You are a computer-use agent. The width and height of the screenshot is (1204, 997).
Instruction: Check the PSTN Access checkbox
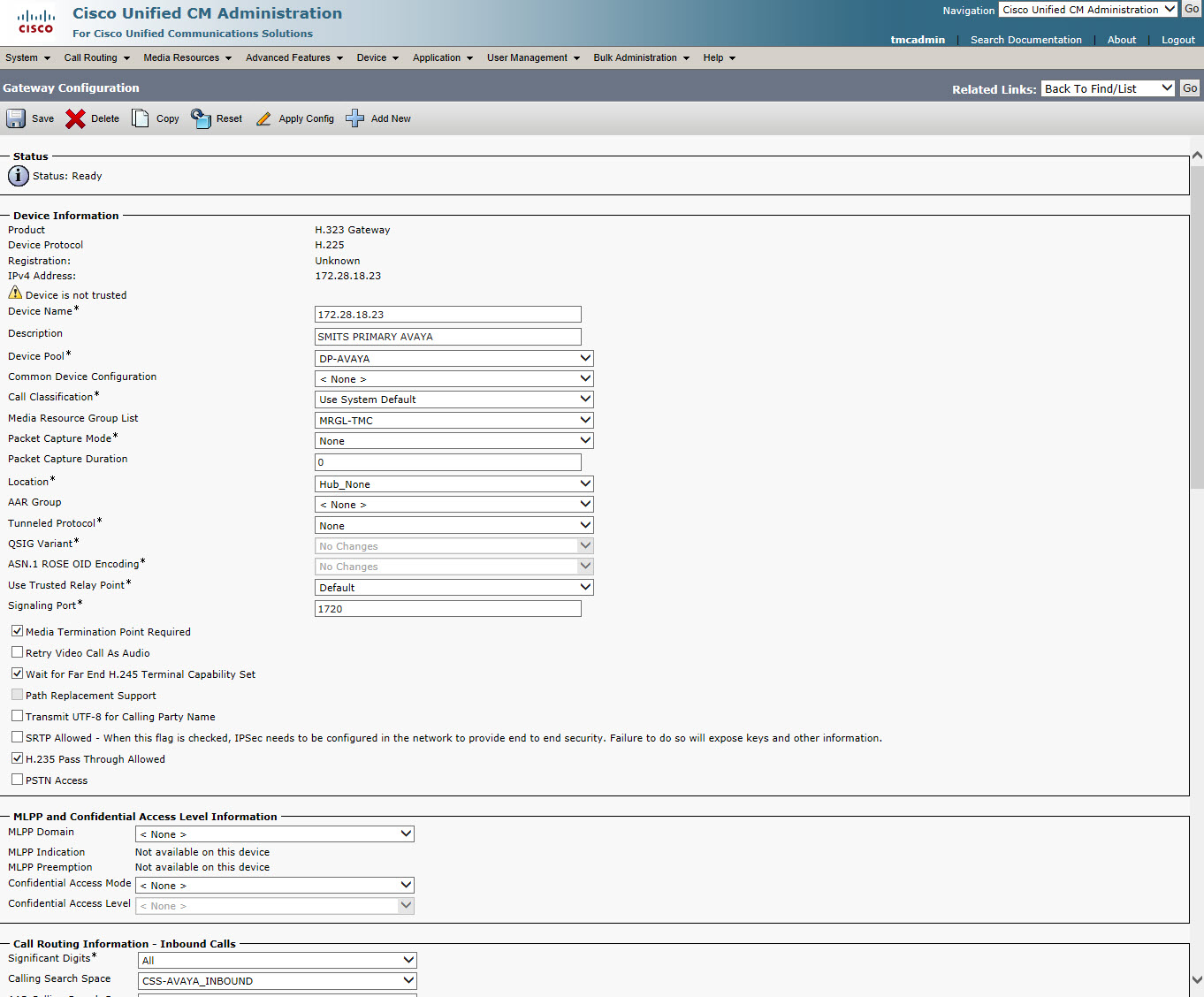click(x=17, y=780)
